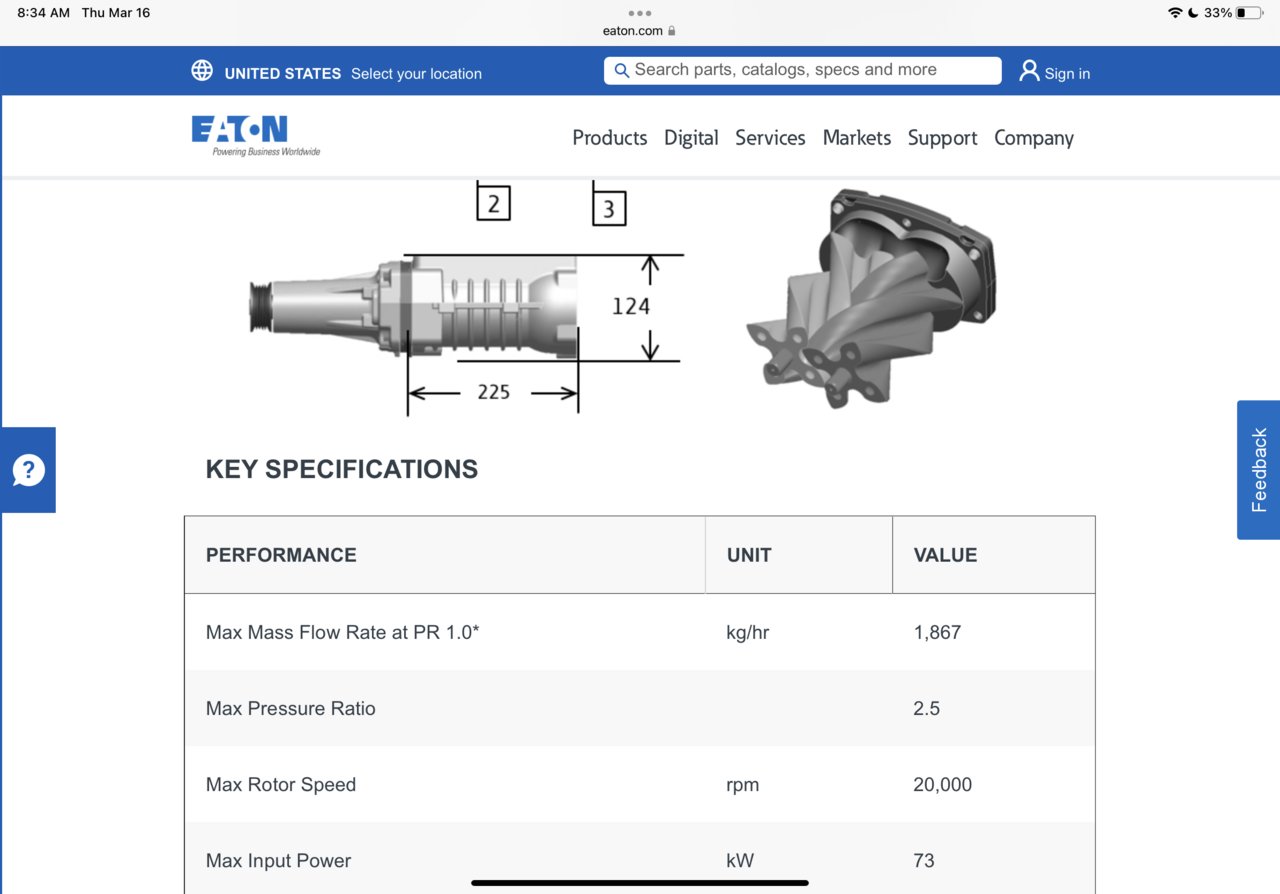Open the help question mark bubble
Screen dimensions: 1280x894
pyautogui.click(x=28, y=470)
